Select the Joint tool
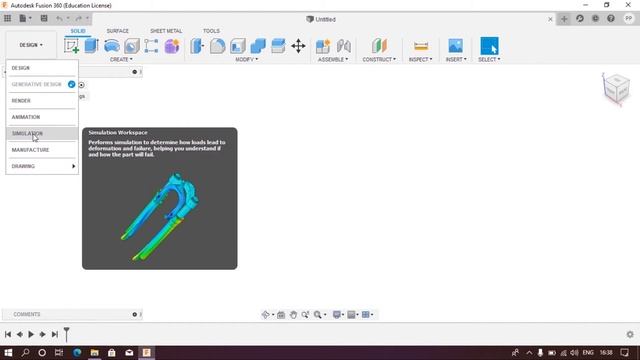Image resolution: width=640 pixels, height=360 pixels. (x=344, y=46)
